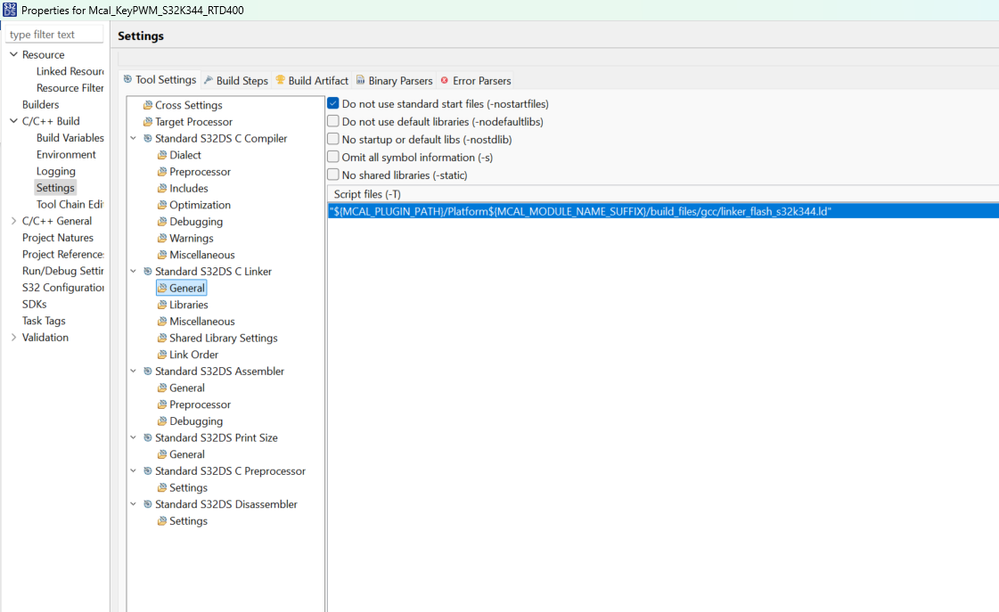999x612 pixels.
Task: Switch to the Build Steps tab
Action: point(236,80)
